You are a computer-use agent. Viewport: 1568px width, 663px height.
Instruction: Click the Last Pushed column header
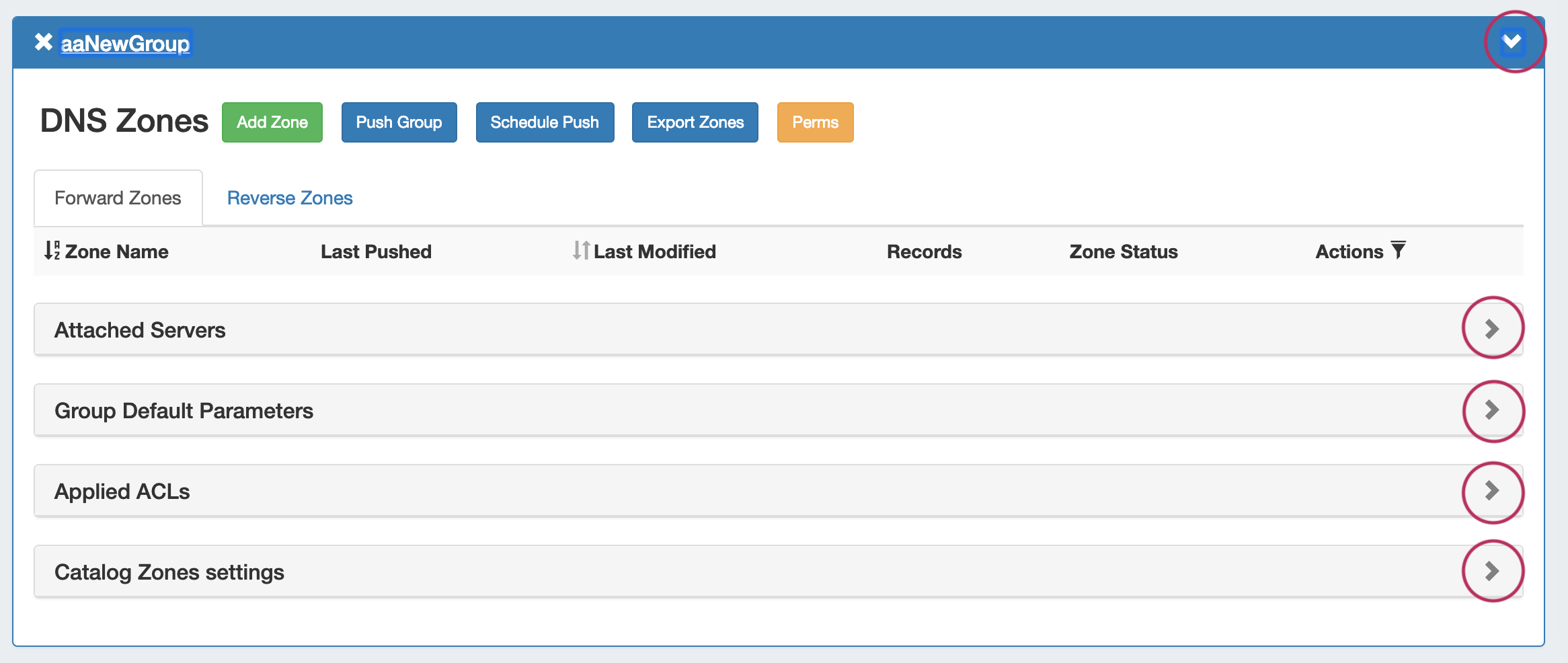(x=376, y=252)
